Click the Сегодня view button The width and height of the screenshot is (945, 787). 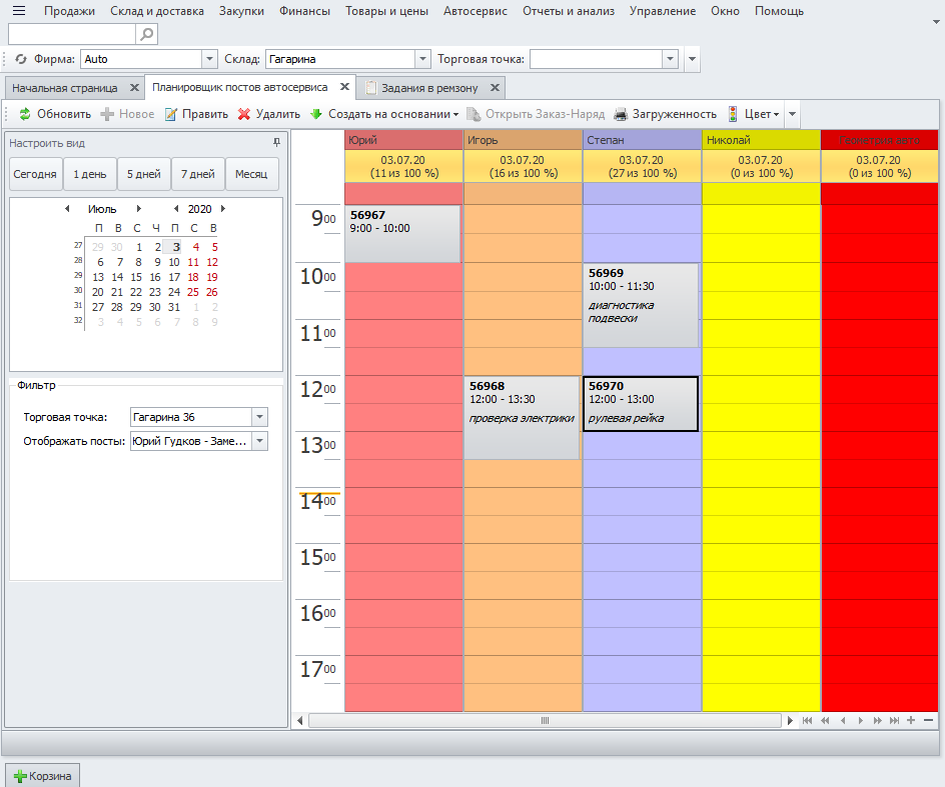coord(35,174)
